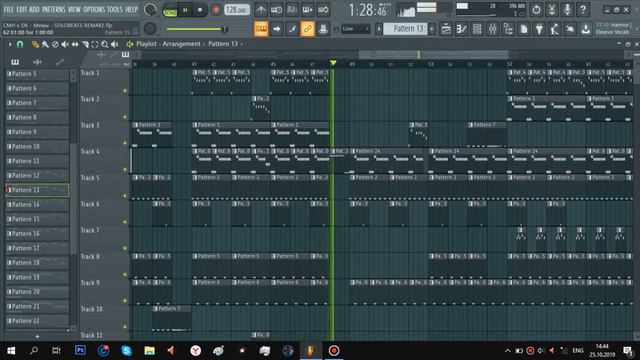Open the Mixer view icon
The width and height of the screenshot is (640, 360).
pyautogui.click(x=493, y=29)
